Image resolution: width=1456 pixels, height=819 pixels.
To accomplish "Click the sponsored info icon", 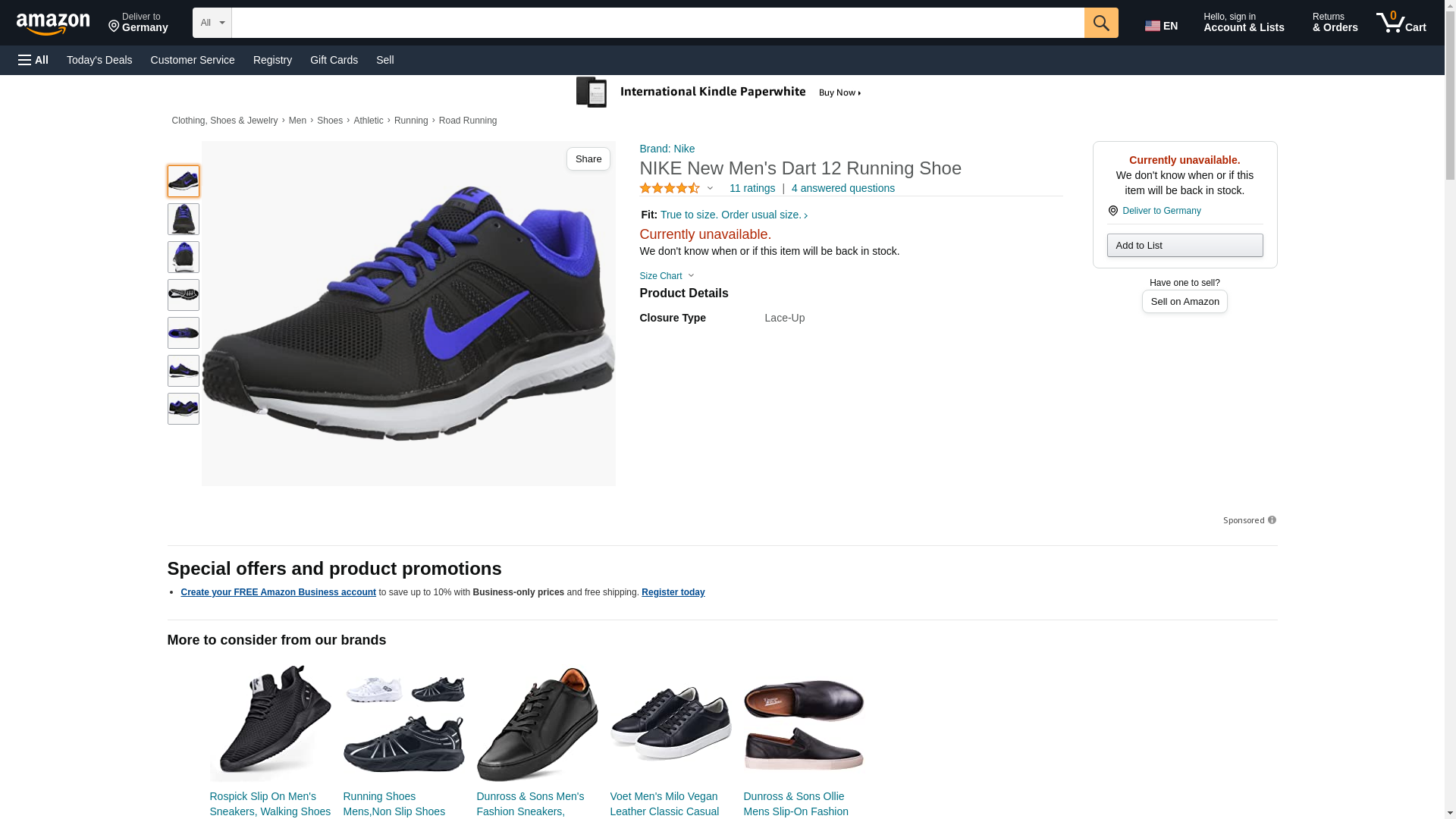I will tap(1272, 520).
